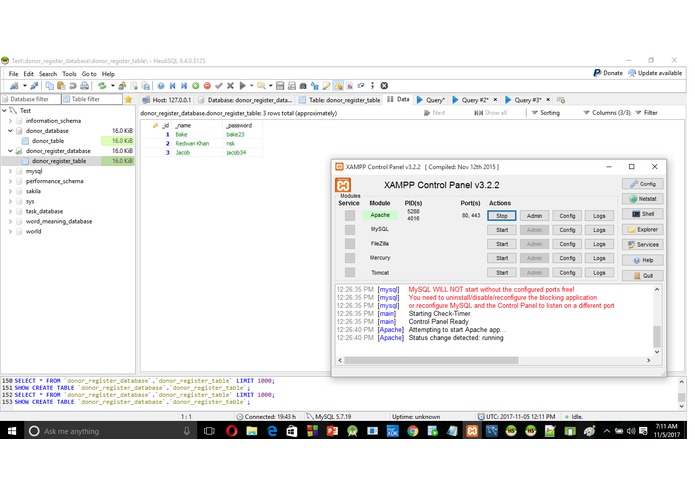The image size is (695, 494).
Task: Click Donate link in HeidiSQL
Action: pos(608,73)
